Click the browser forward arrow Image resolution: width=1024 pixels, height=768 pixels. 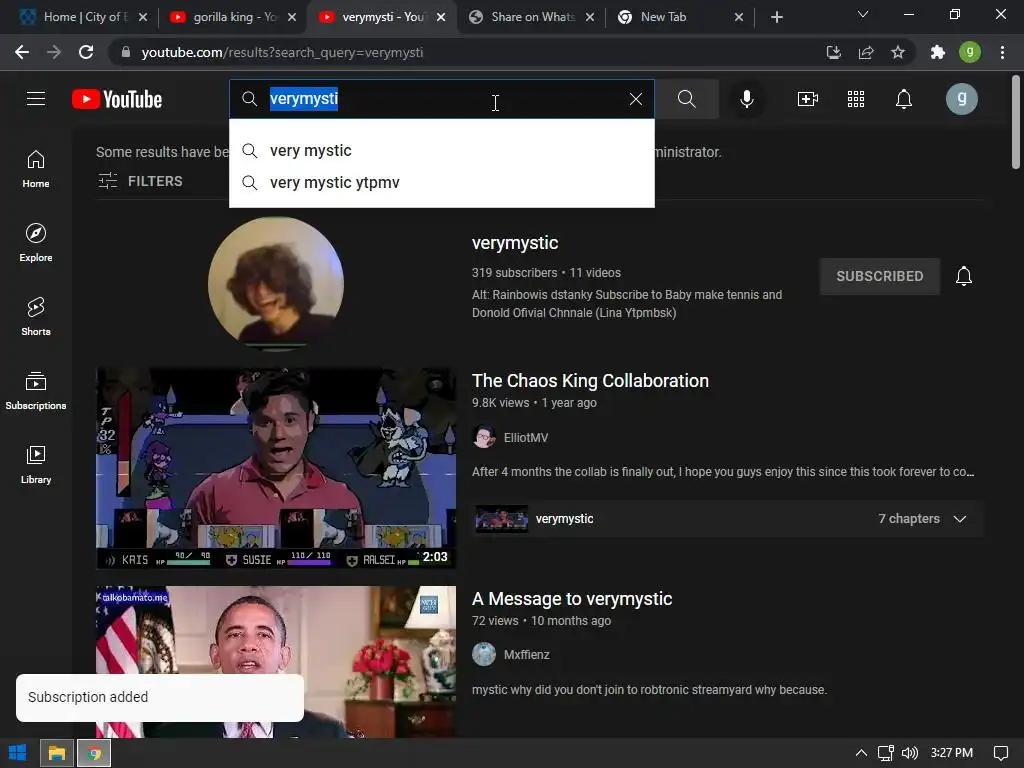point(54,52)
